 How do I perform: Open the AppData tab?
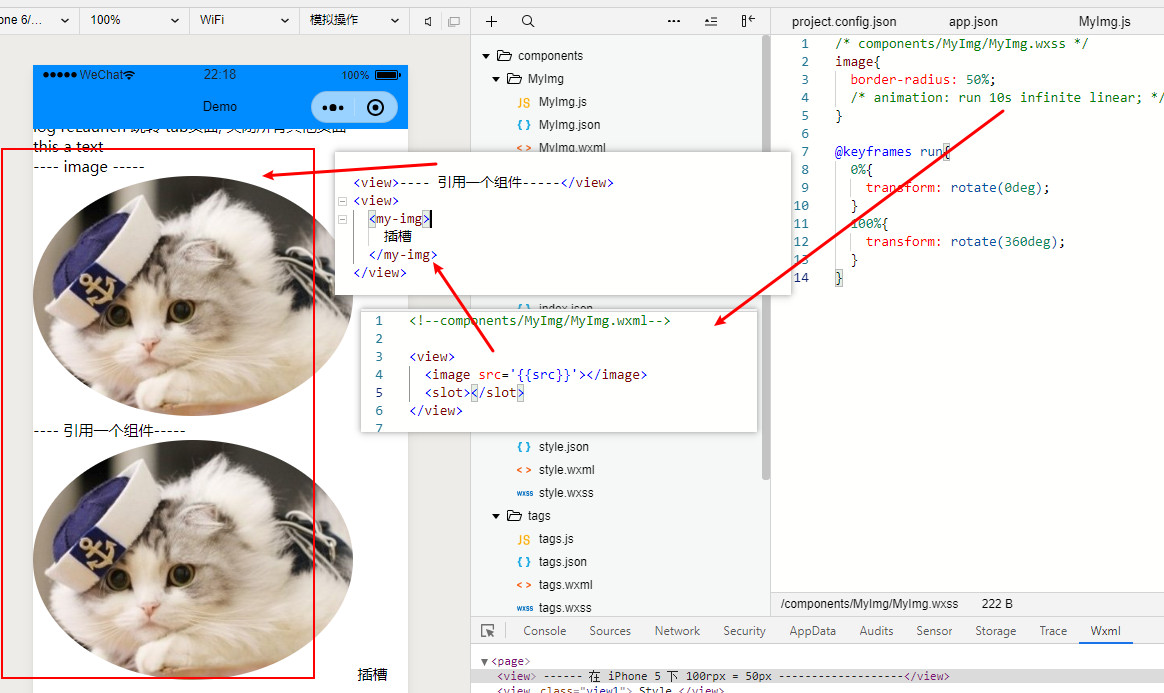812,631
